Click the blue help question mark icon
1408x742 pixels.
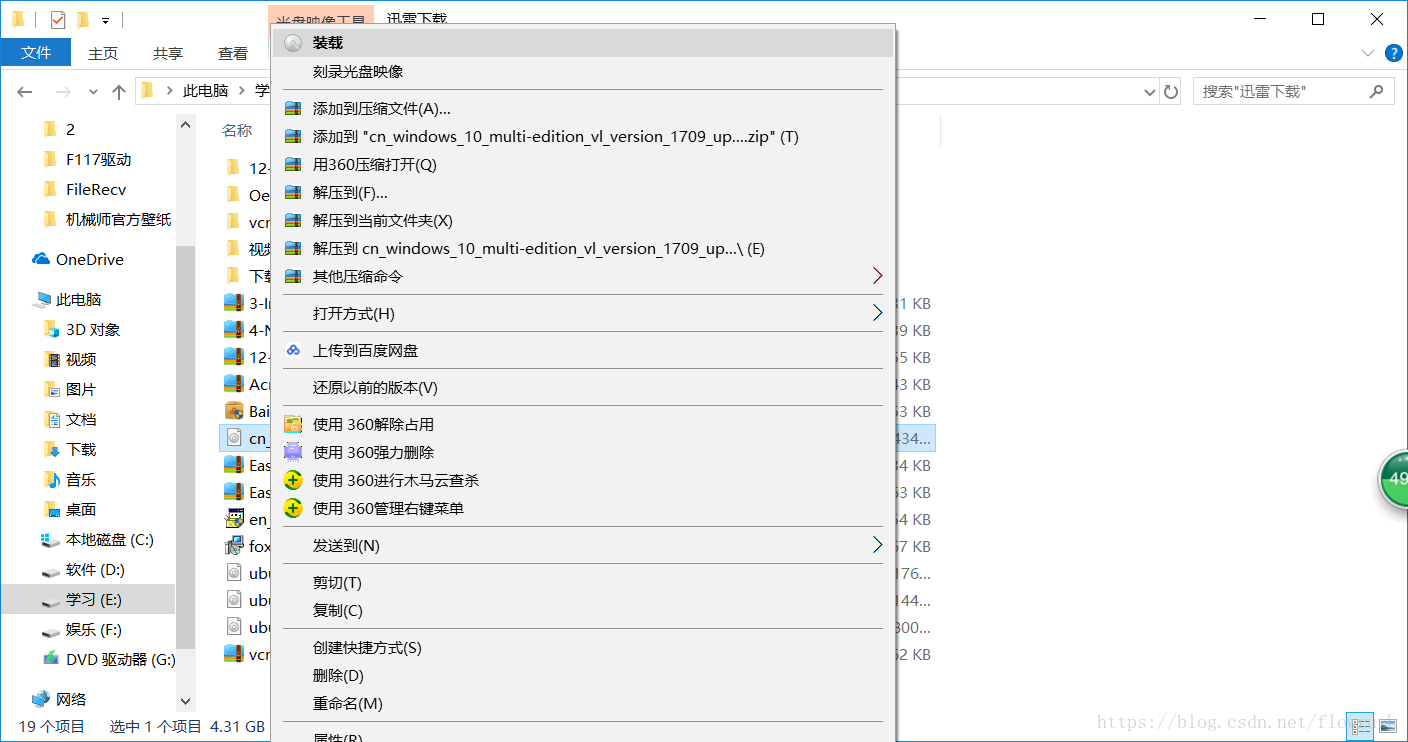1393,53
